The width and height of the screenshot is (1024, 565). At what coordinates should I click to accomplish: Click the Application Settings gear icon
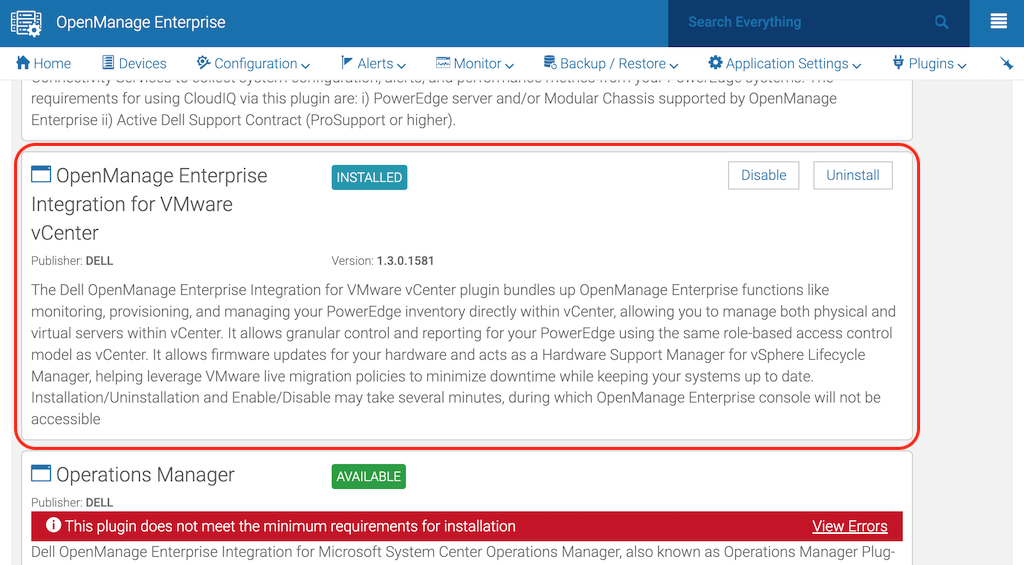pos(716,63)
